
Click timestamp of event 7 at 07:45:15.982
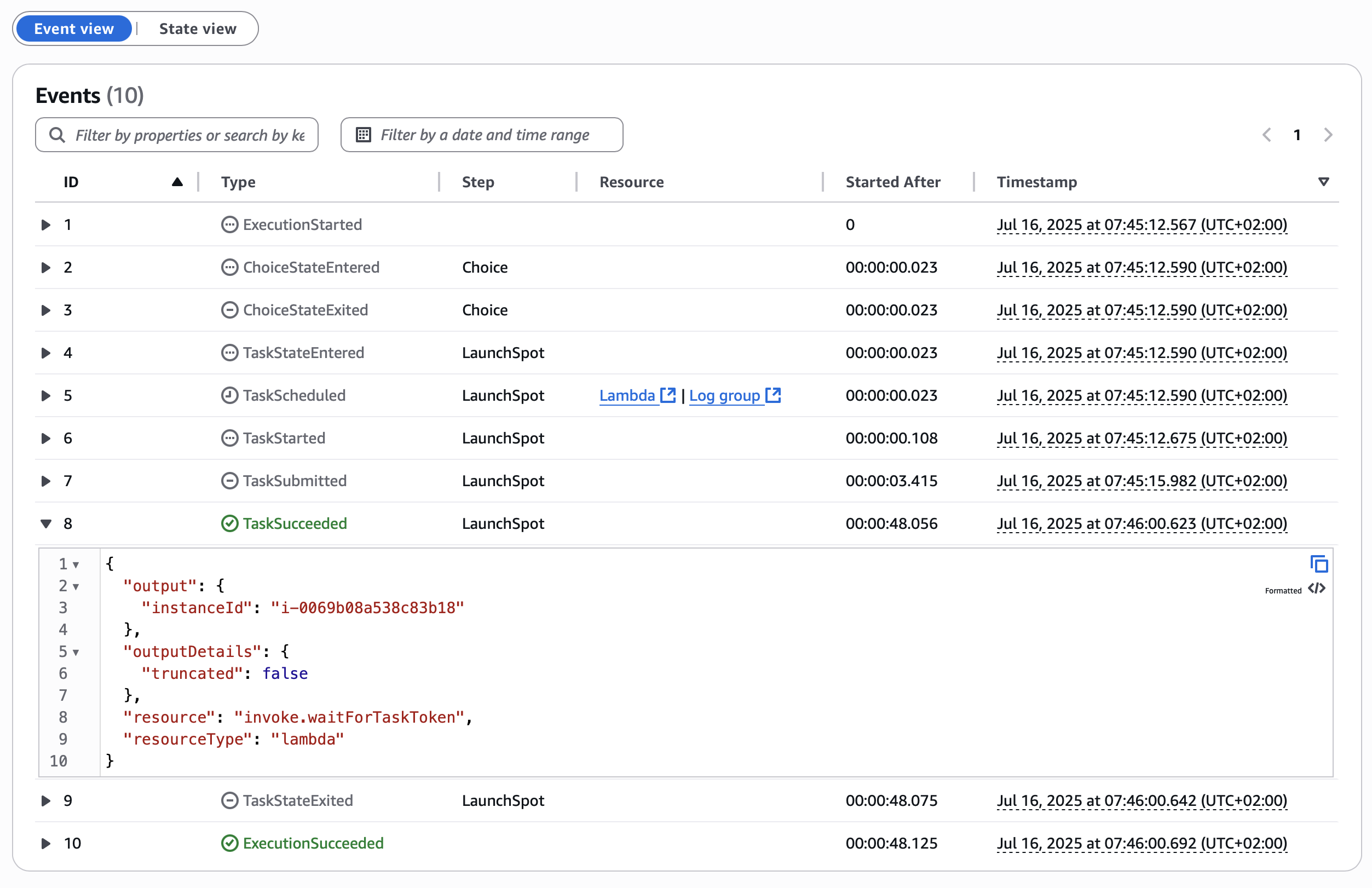1142,481
